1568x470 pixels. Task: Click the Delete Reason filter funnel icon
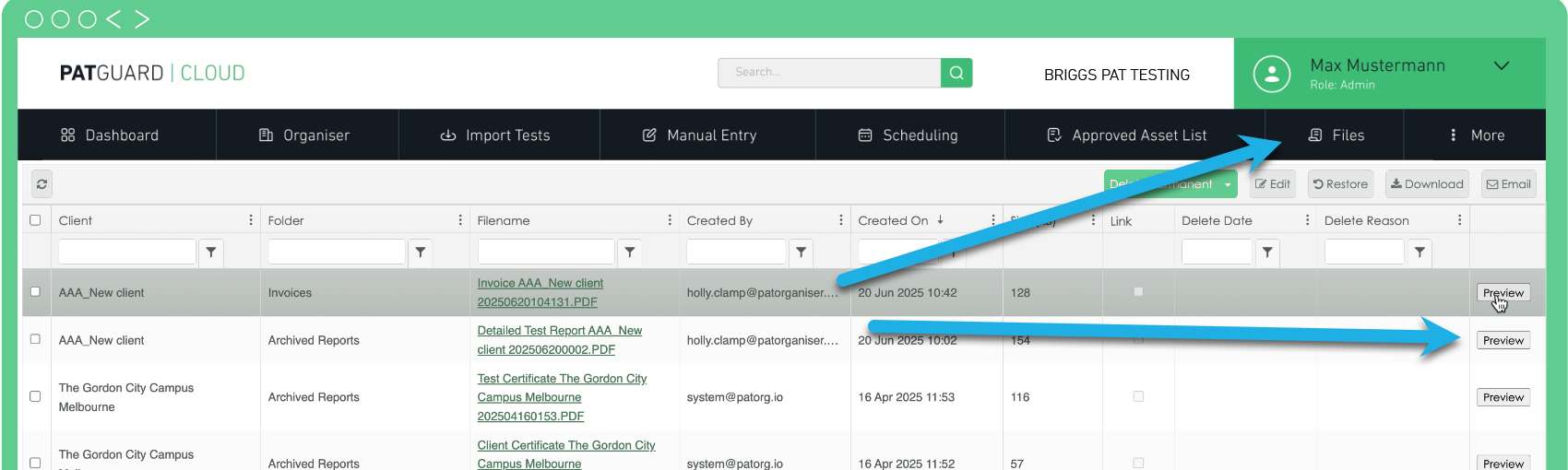pyautogui.click(x=1420, y=252)
